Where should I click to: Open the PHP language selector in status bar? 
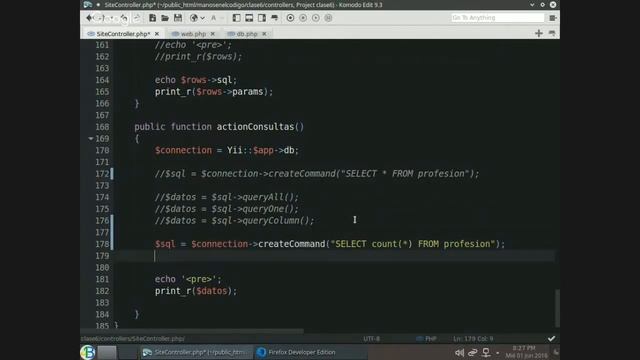tap(427, 339)
